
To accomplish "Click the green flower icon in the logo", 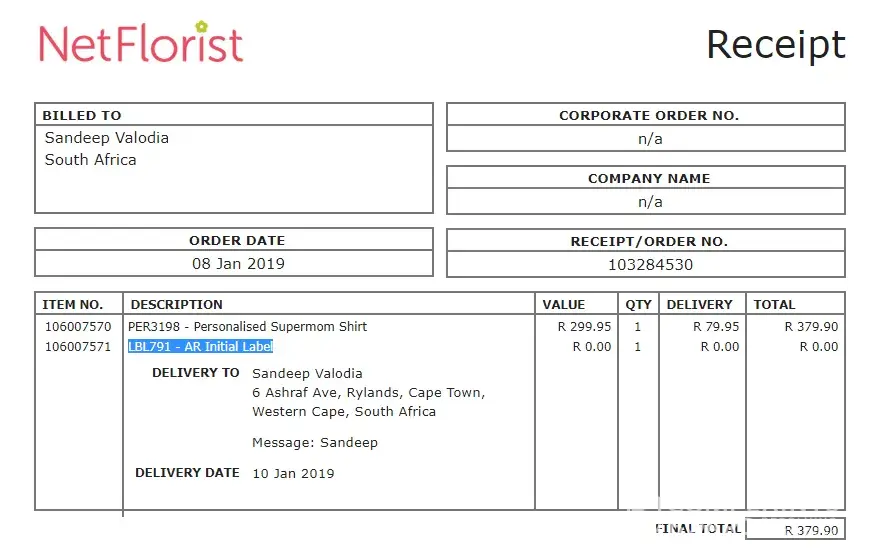I will pos(201,26).
